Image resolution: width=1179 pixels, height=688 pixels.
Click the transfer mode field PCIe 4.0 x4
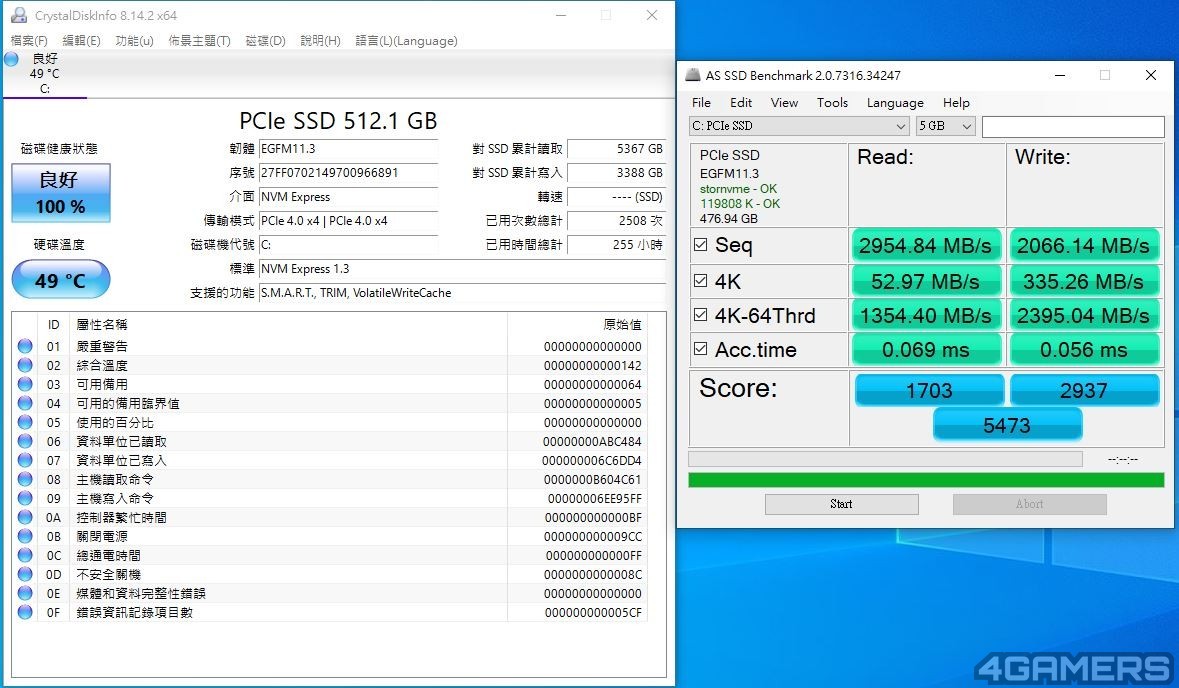[348, 221]
